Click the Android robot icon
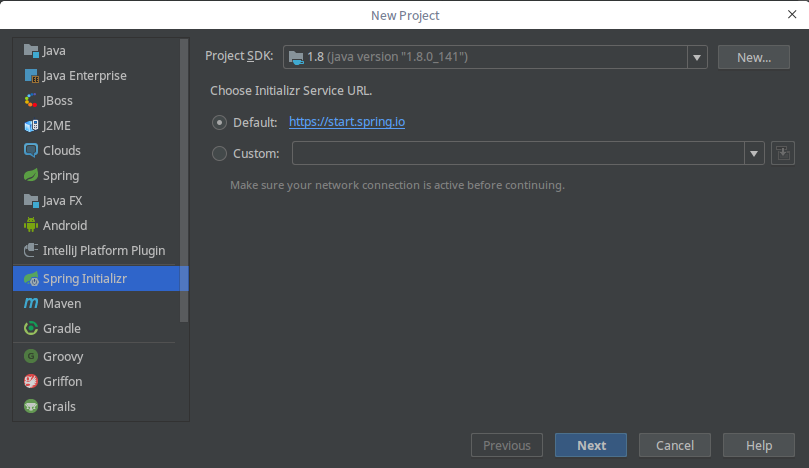The height and width of the screenshot is (468, 809). pyautogui.click(x=31, y=225)
